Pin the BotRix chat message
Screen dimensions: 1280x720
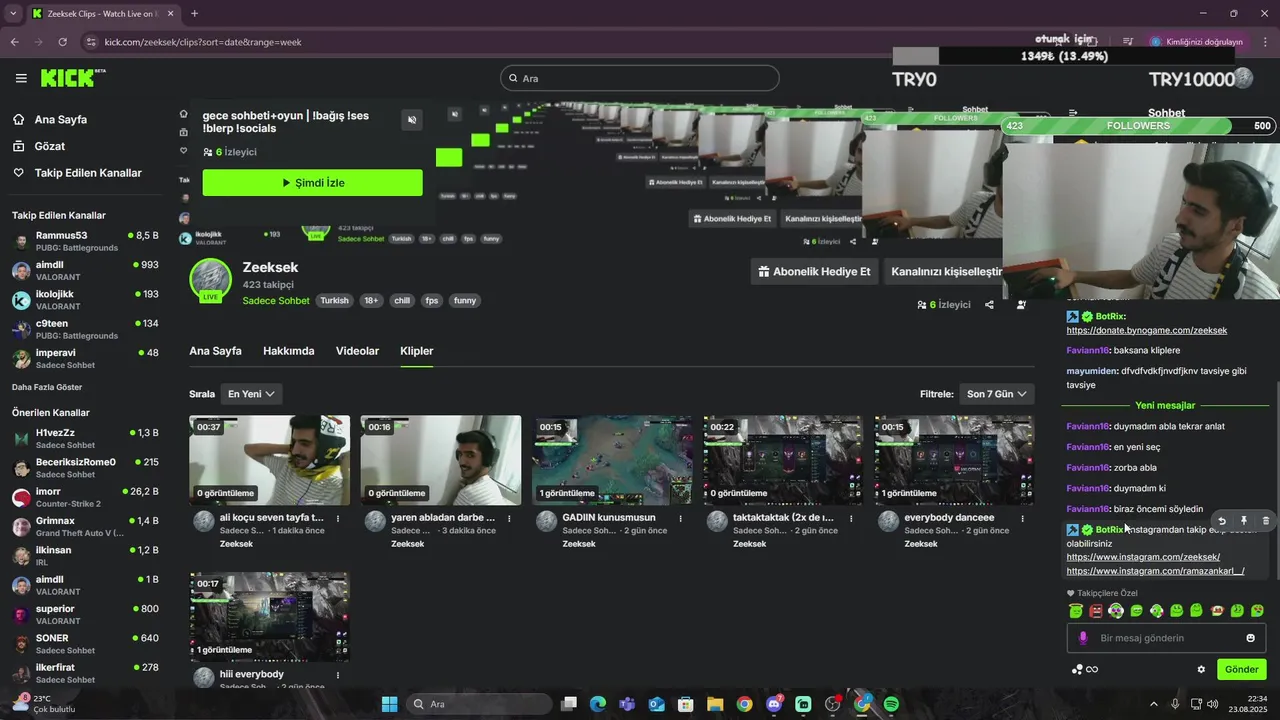click(x=1244, y=521)
